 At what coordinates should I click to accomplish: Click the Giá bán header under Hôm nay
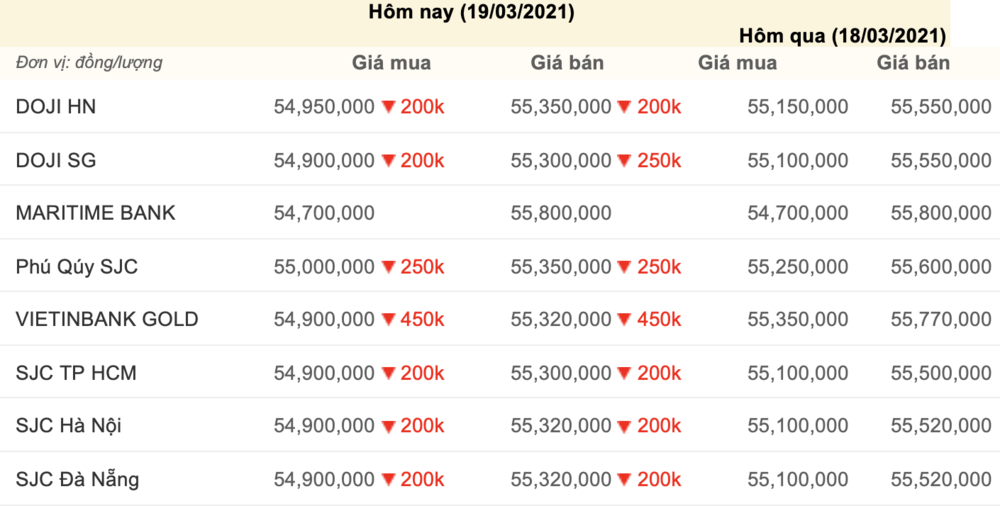567,63
